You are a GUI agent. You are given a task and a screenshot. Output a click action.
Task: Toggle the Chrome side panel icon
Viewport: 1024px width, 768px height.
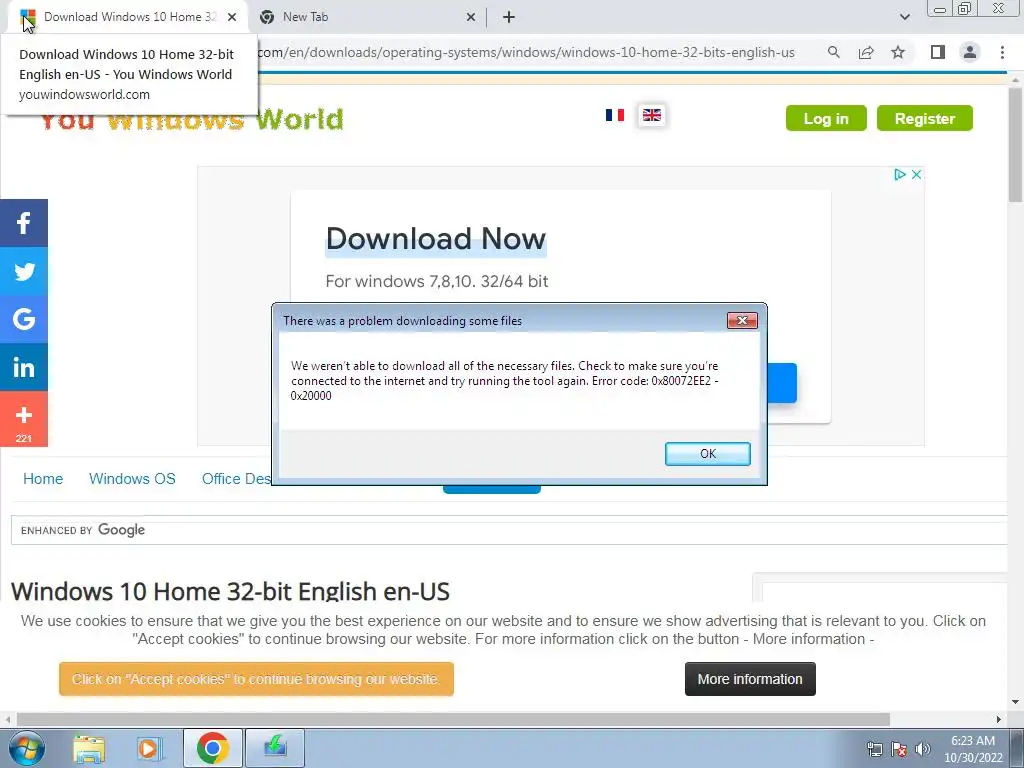[x=938, y=52]
